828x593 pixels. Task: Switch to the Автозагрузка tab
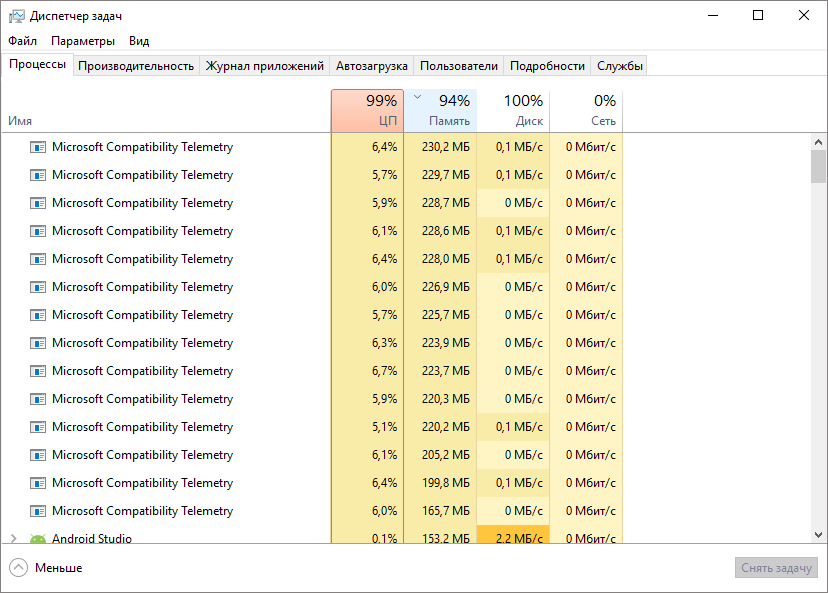pyautogui.click(x=372, y=66)
